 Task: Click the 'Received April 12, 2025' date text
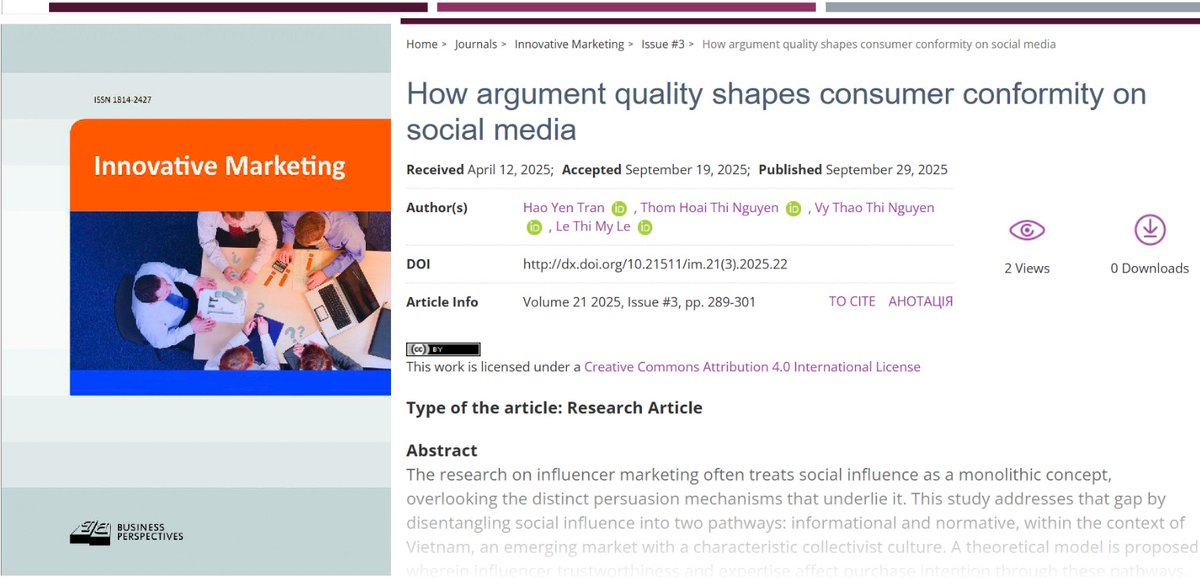480,170
